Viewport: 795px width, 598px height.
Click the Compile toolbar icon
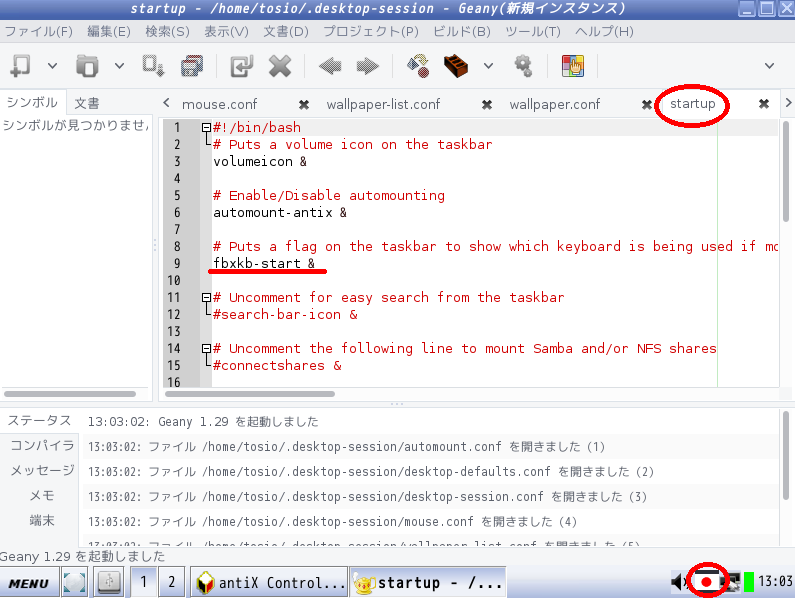tap(419, 66)
